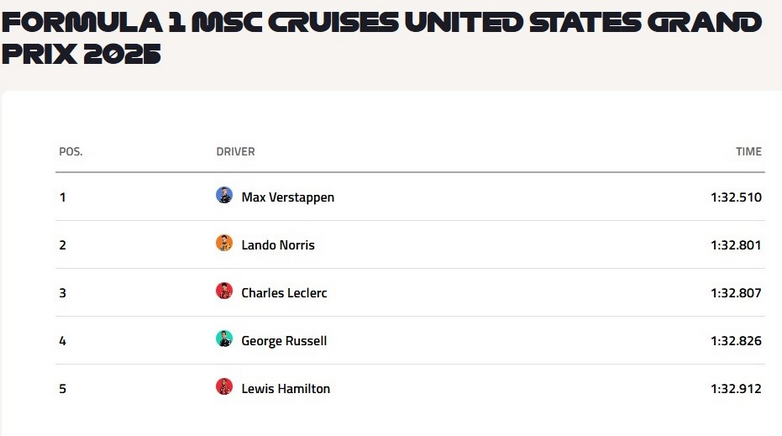The width and height of the screenshot is (782, 436).
Task: Click the 1:32.912 lap time
Action: point(736,389)
